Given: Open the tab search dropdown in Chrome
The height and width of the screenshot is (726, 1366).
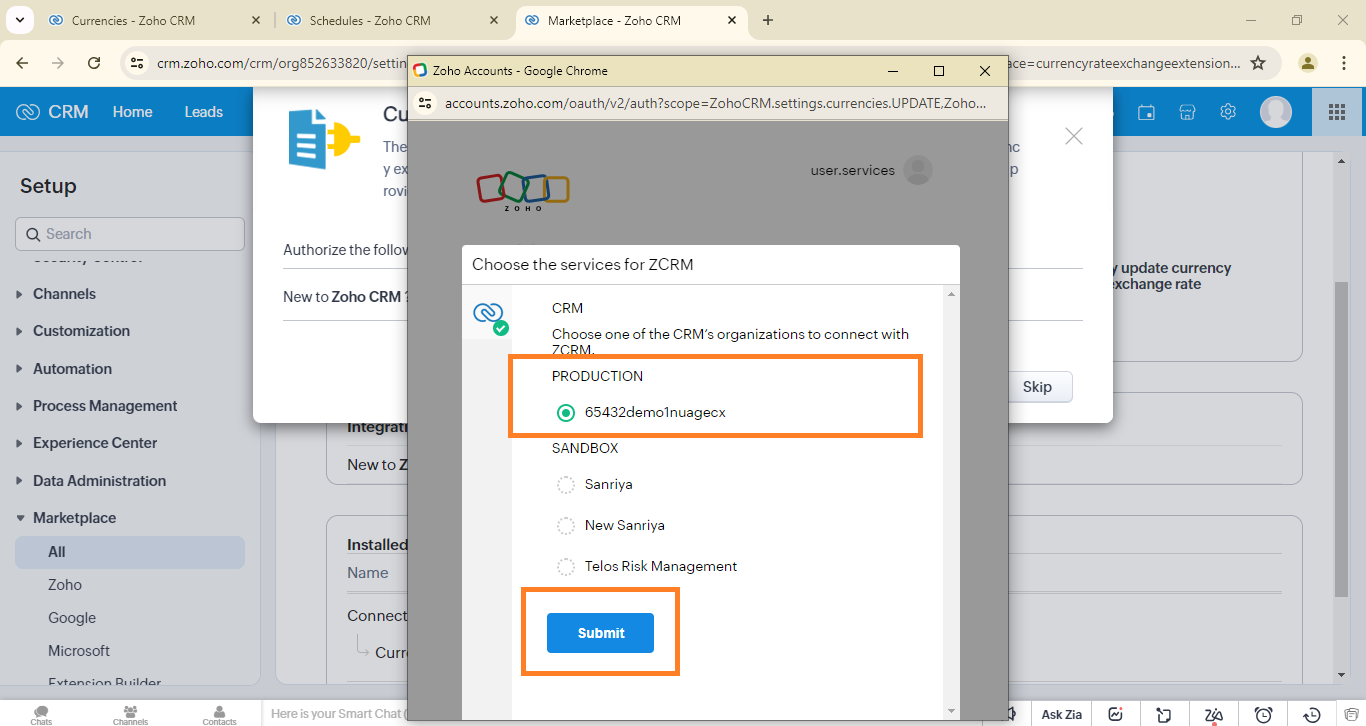Looking at the screenshot, I should pyautogui.click(x=18, y=20).
